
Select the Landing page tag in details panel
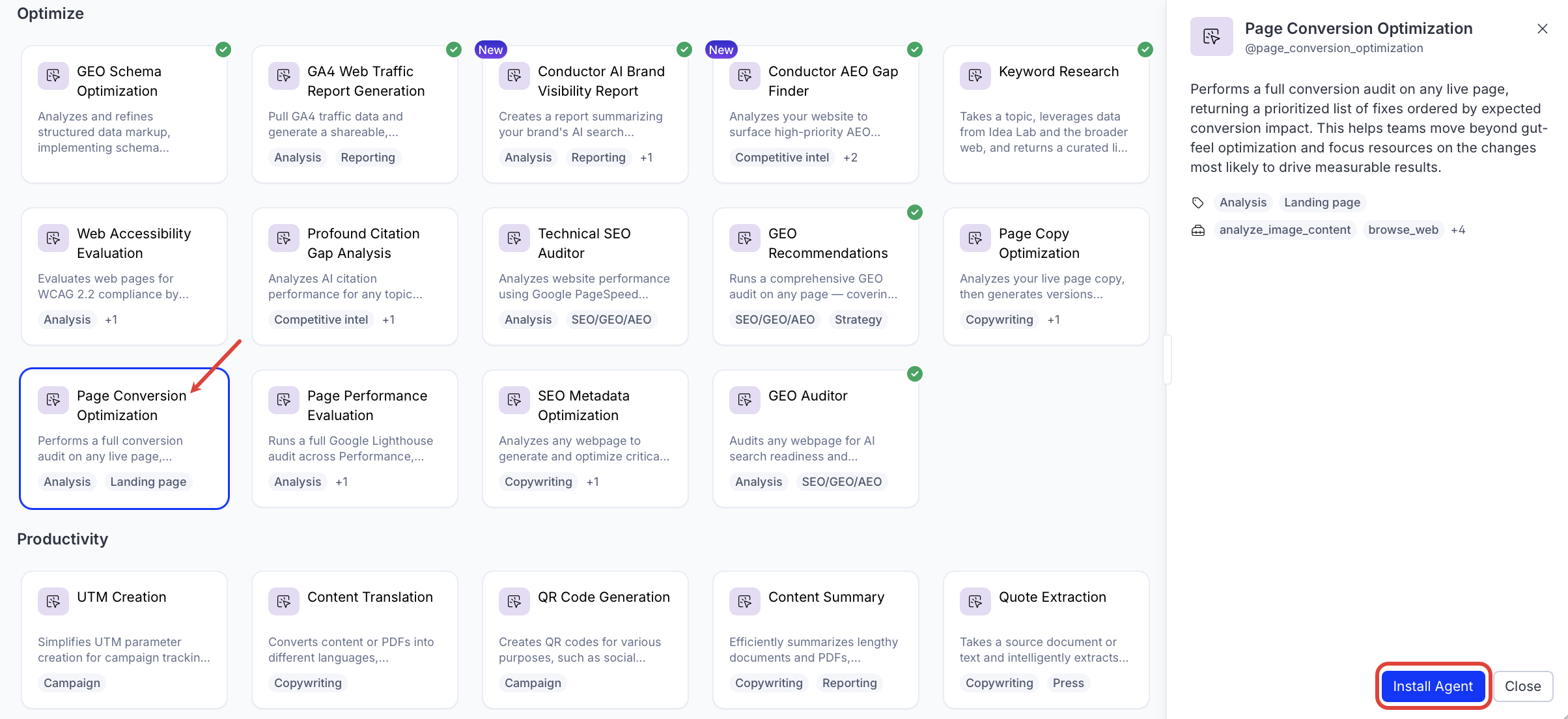click(x=1322, y=203)
